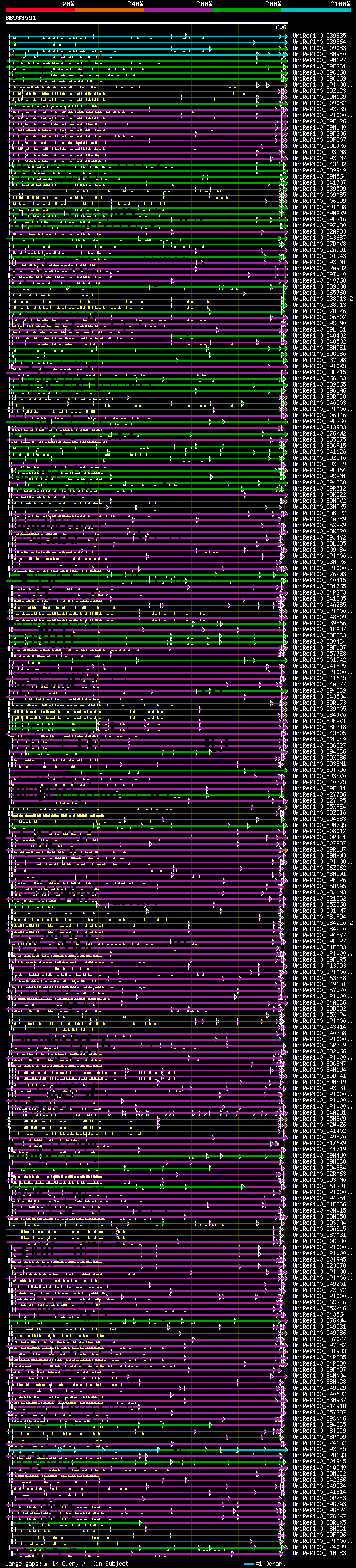Click the cyan ~100% identity legend bar
The image size is (356, 1568).
pos(316,10)
